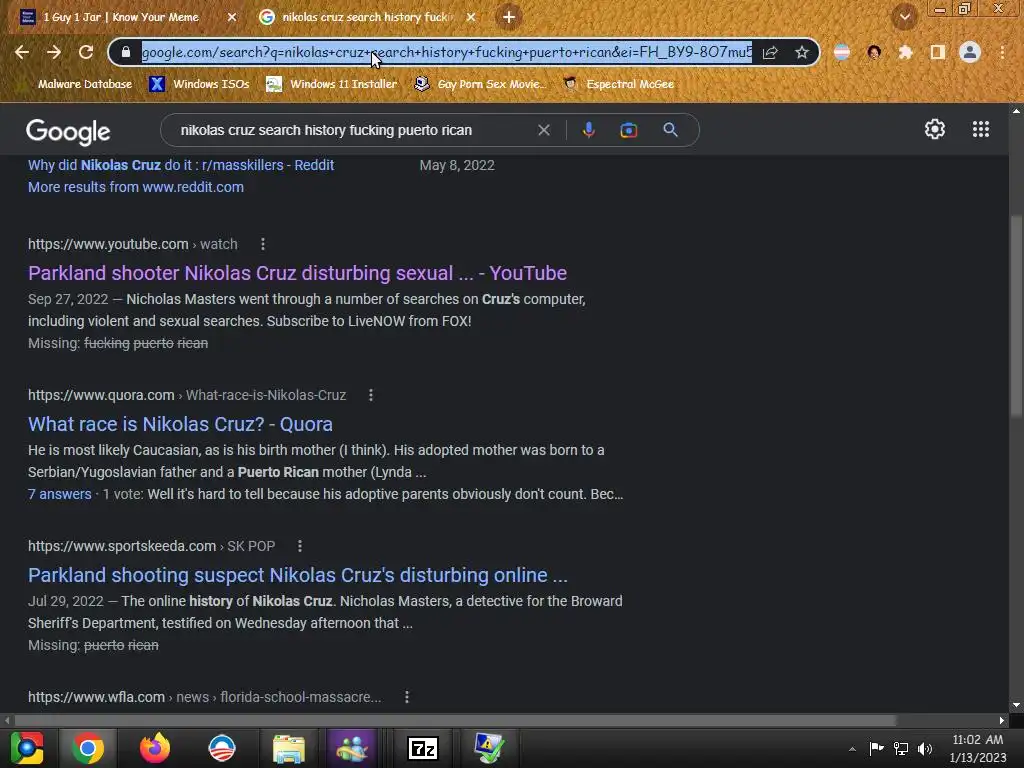1024x768 pixels.
Task: Open the Why did Nikolas Cruz Reddit link
Action: click(181, 165)
